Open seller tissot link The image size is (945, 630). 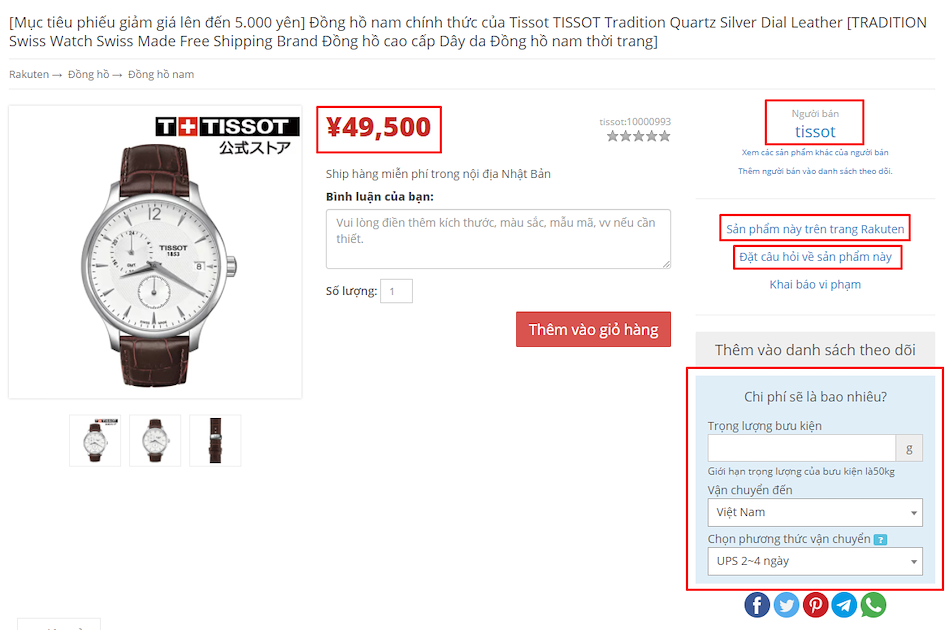[x=815, y=131]
